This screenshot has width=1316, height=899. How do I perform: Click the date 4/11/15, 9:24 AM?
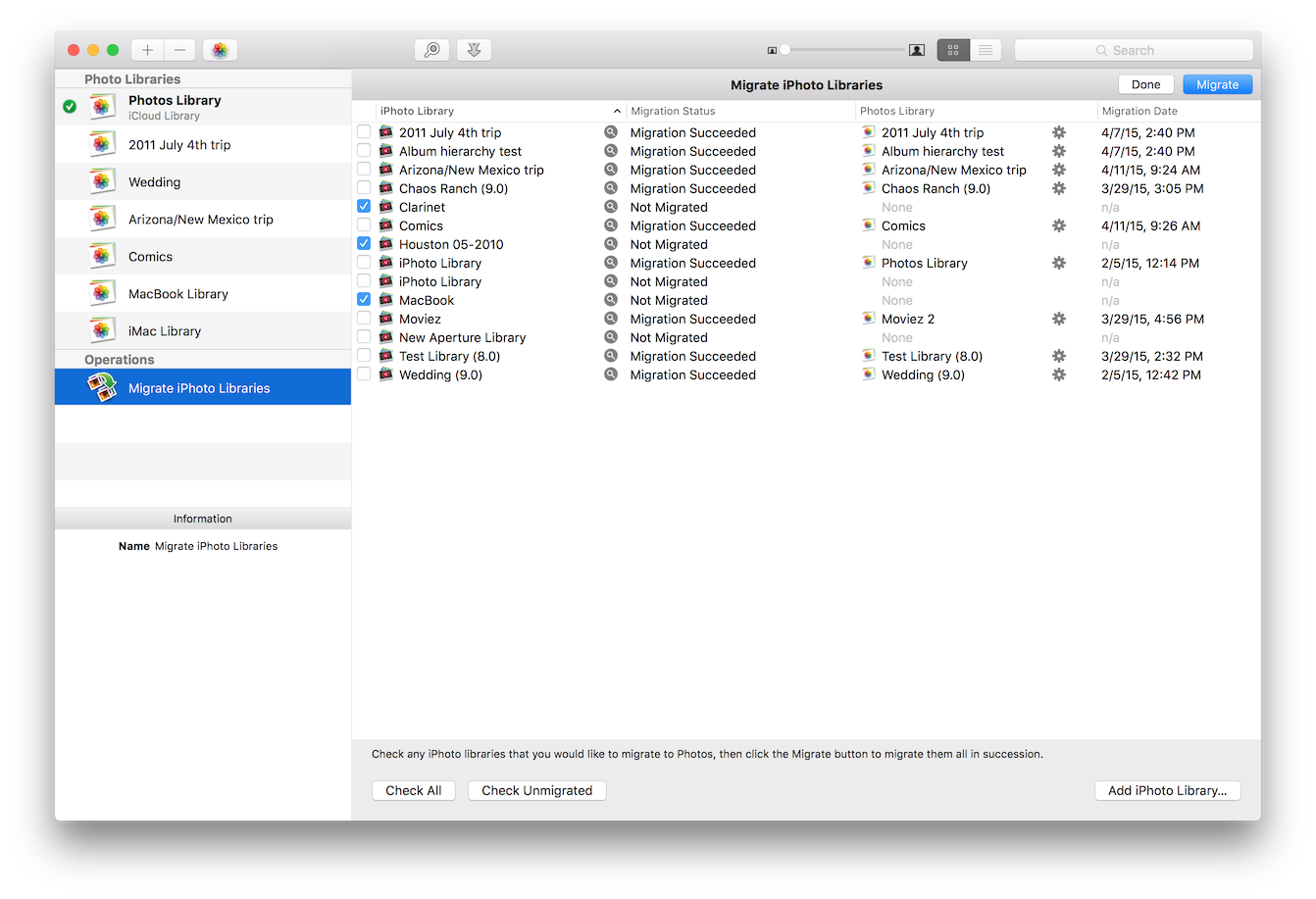point(1150,170)
